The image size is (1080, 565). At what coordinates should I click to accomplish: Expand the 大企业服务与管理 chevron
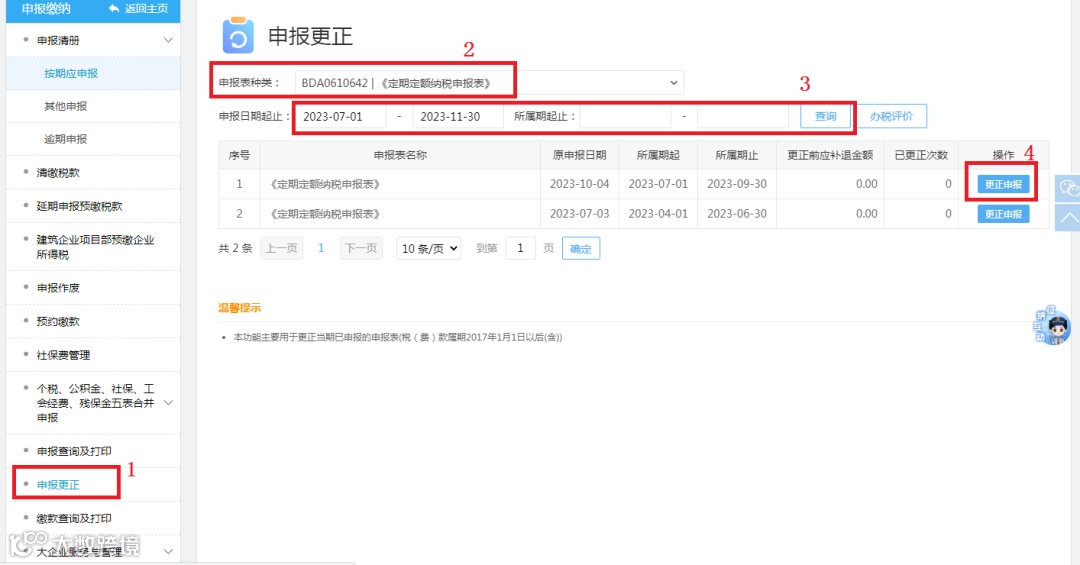168,552
